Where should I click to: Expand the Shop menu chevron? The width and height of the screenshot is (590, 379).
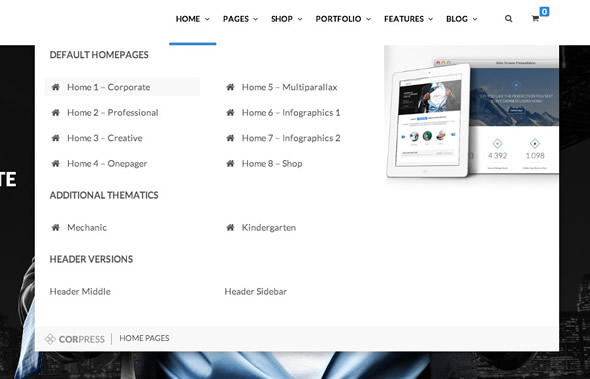point(300,19)
